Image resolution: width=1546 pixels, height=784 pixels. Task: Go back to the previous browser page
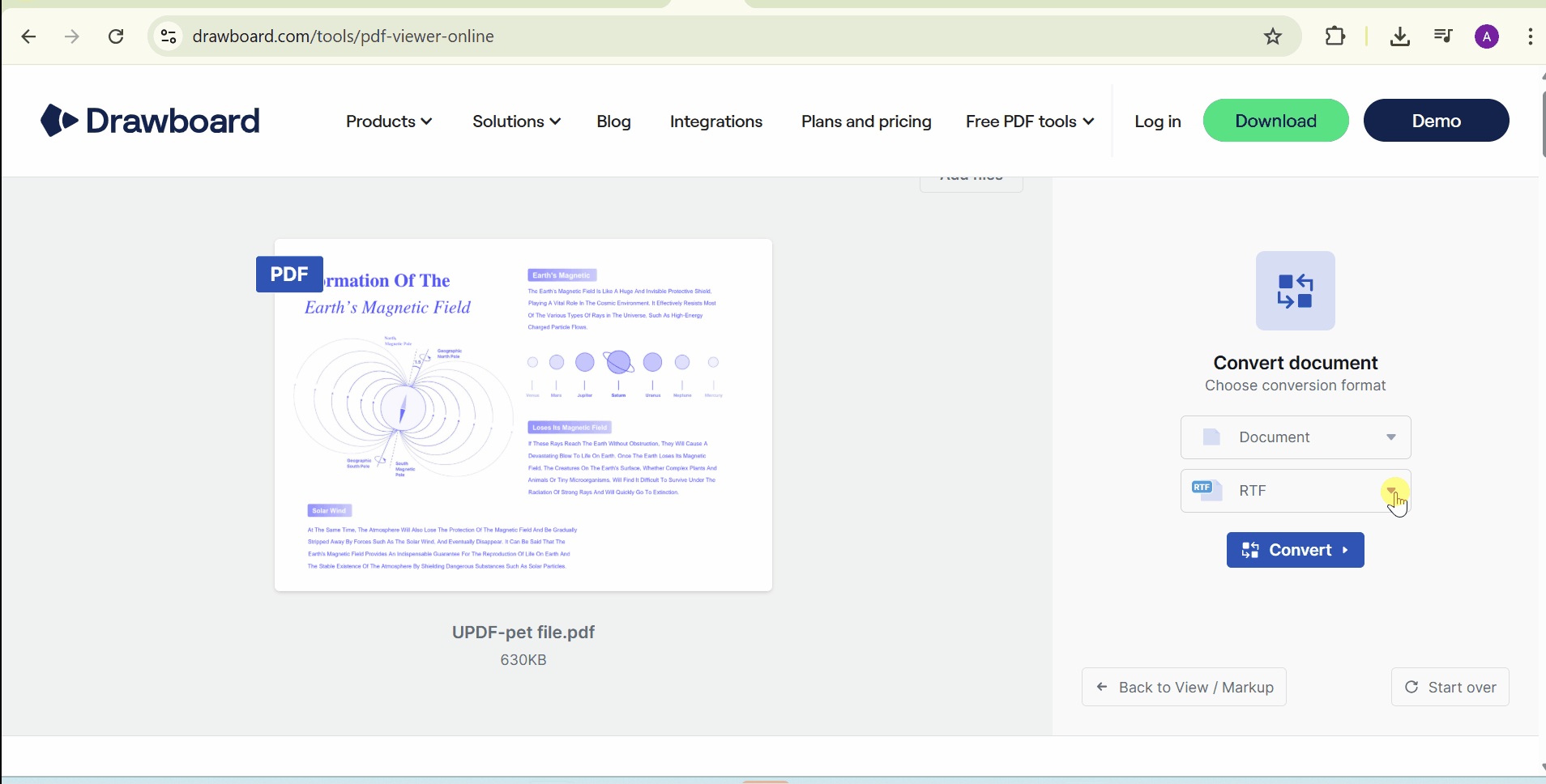[28, 36]
